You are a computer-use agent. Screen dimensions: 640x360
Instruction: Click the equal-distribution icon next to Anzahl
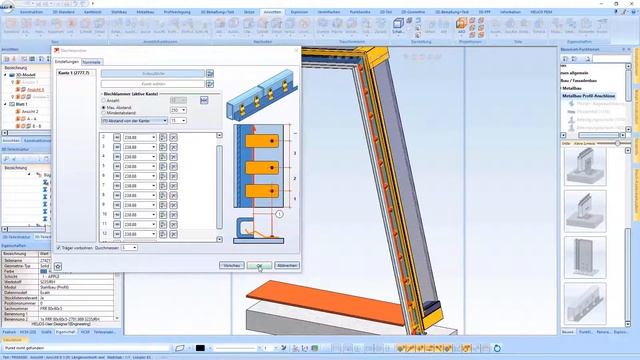[x=204, y=100]
